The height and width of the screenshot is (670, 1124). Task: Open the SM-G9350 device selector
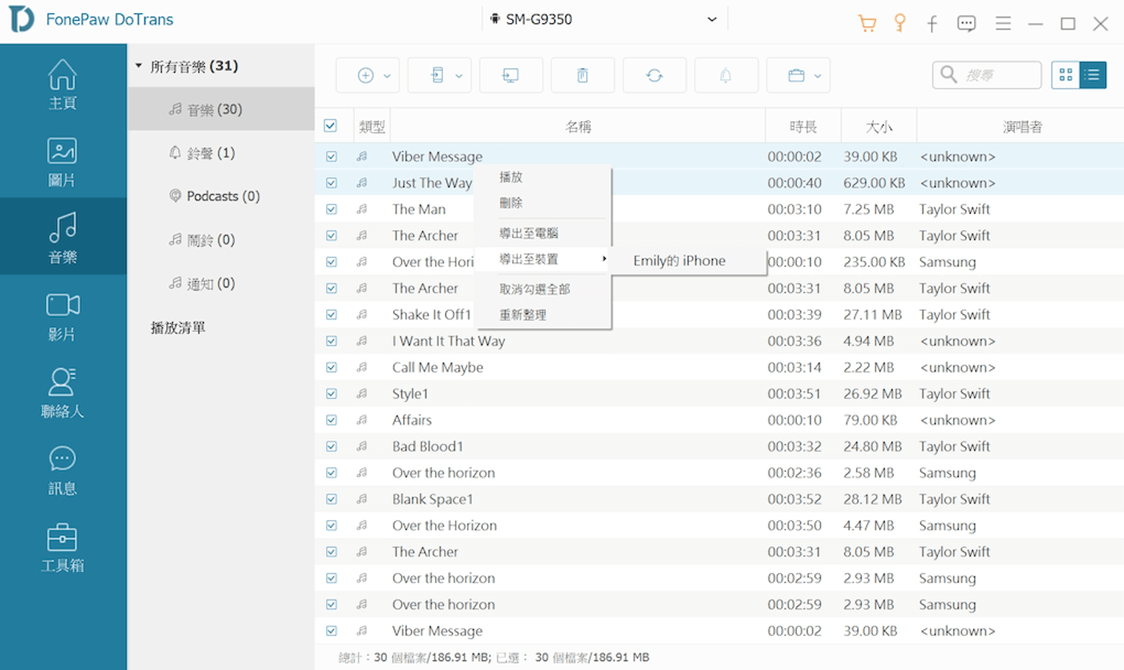(x=604, y=19)
